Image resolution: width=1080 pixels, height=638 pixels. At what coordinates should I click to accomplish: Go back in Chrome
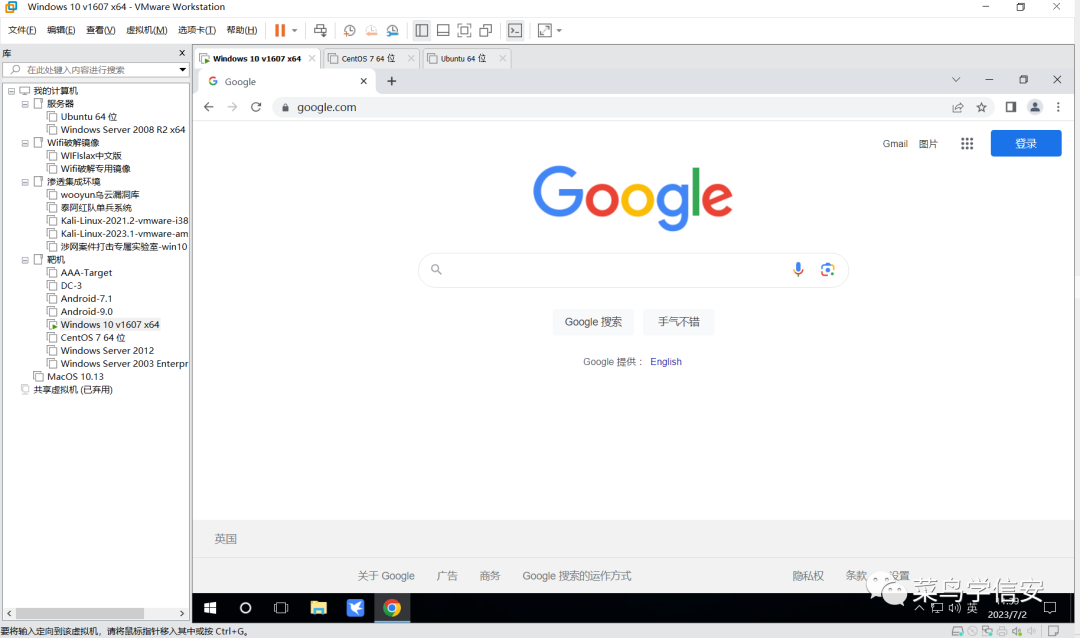[209, 107]
